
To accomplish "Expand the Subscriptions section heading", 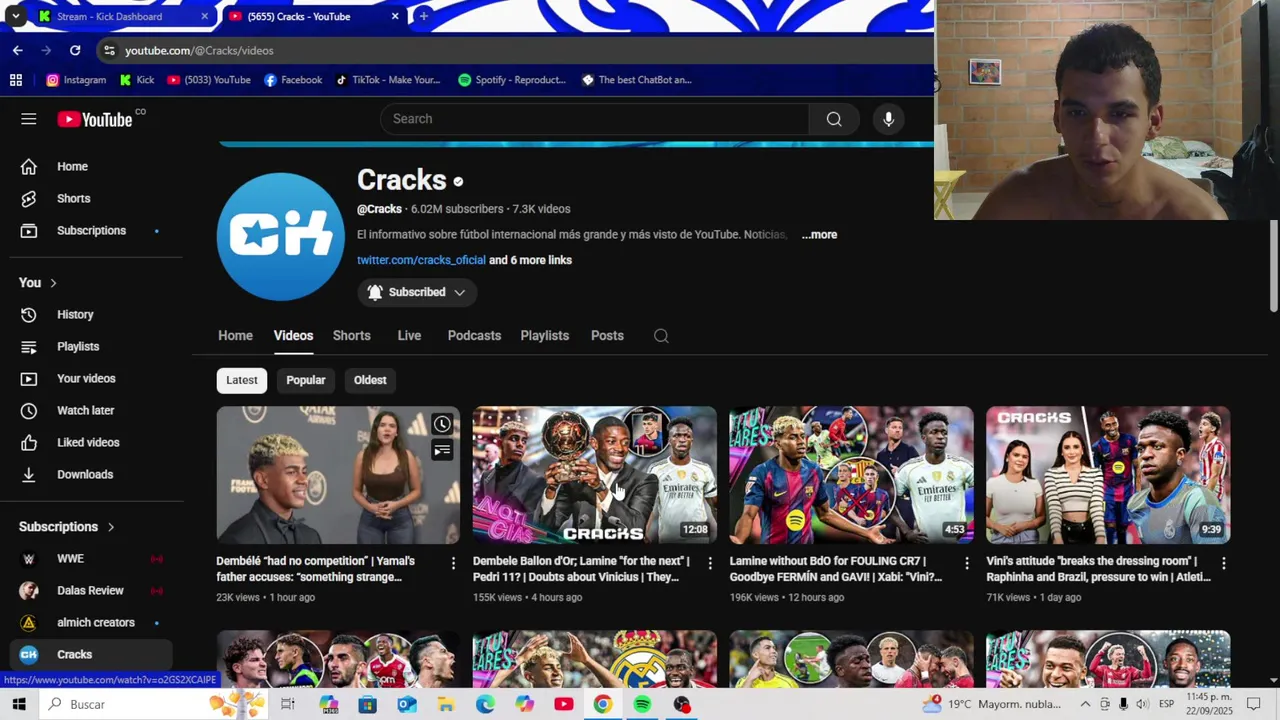I will tap(67, 527).
